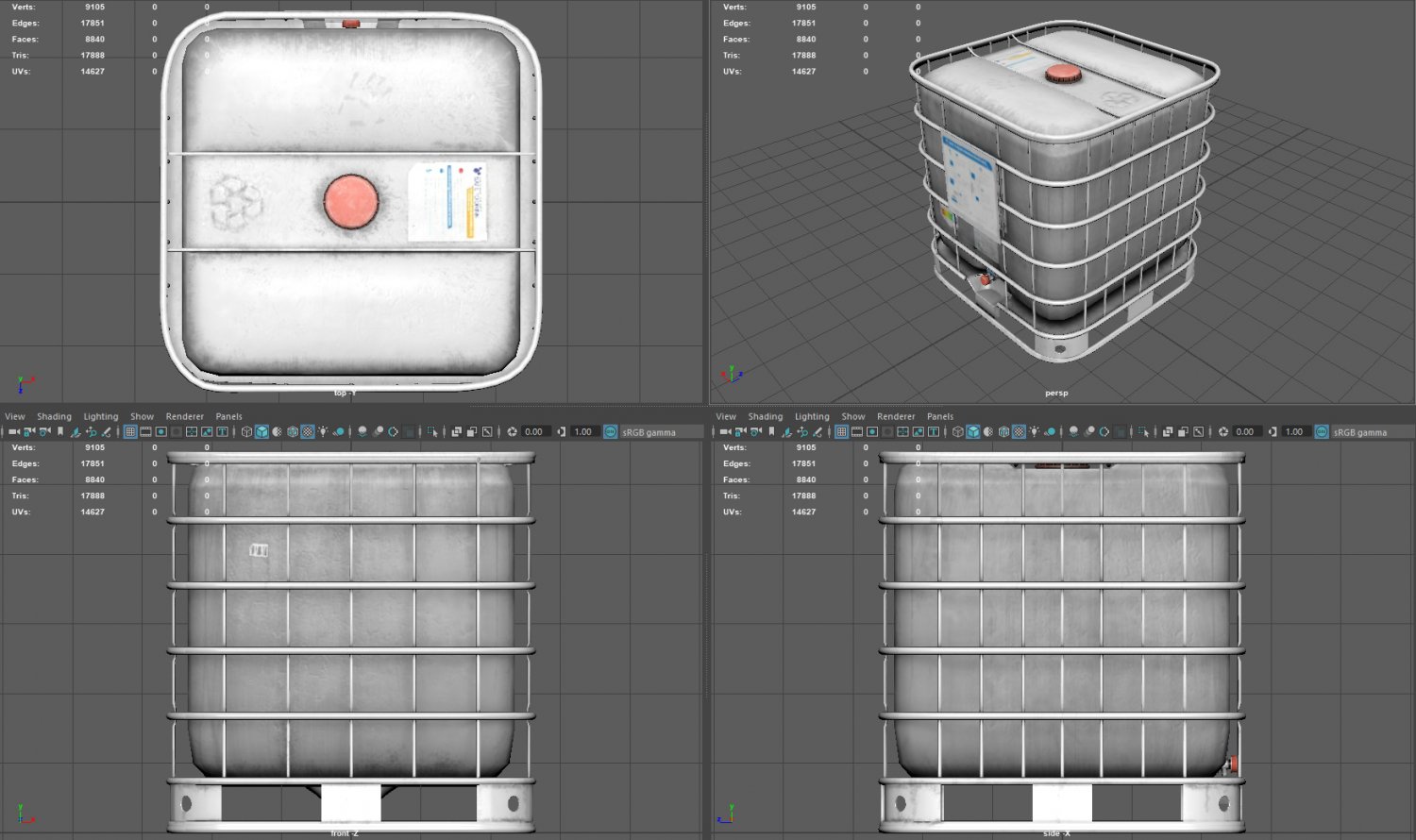Viewport: 1416px width, 840px height.
Task: Open the Shading menu in front viewport
Action: pos(54,416)
